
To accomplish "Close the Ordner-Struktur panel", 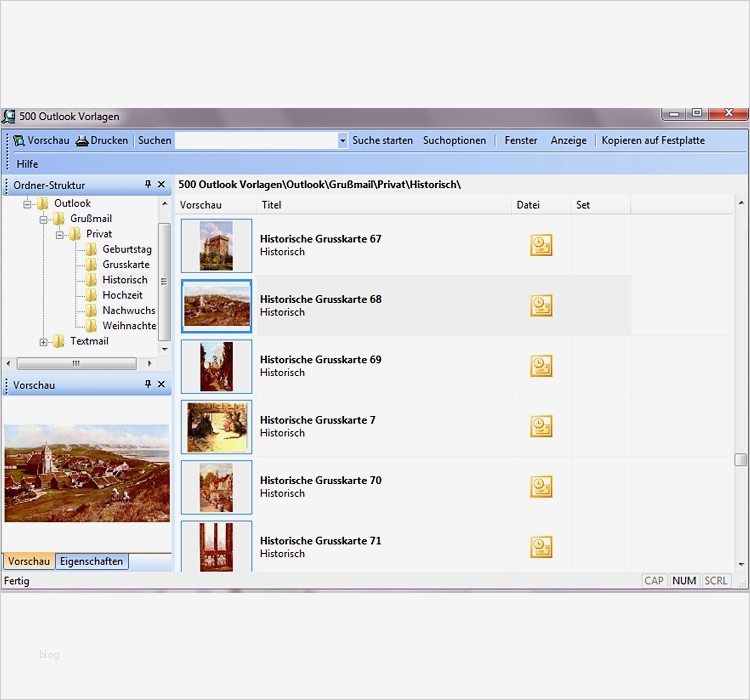I will tap(161, 184).
